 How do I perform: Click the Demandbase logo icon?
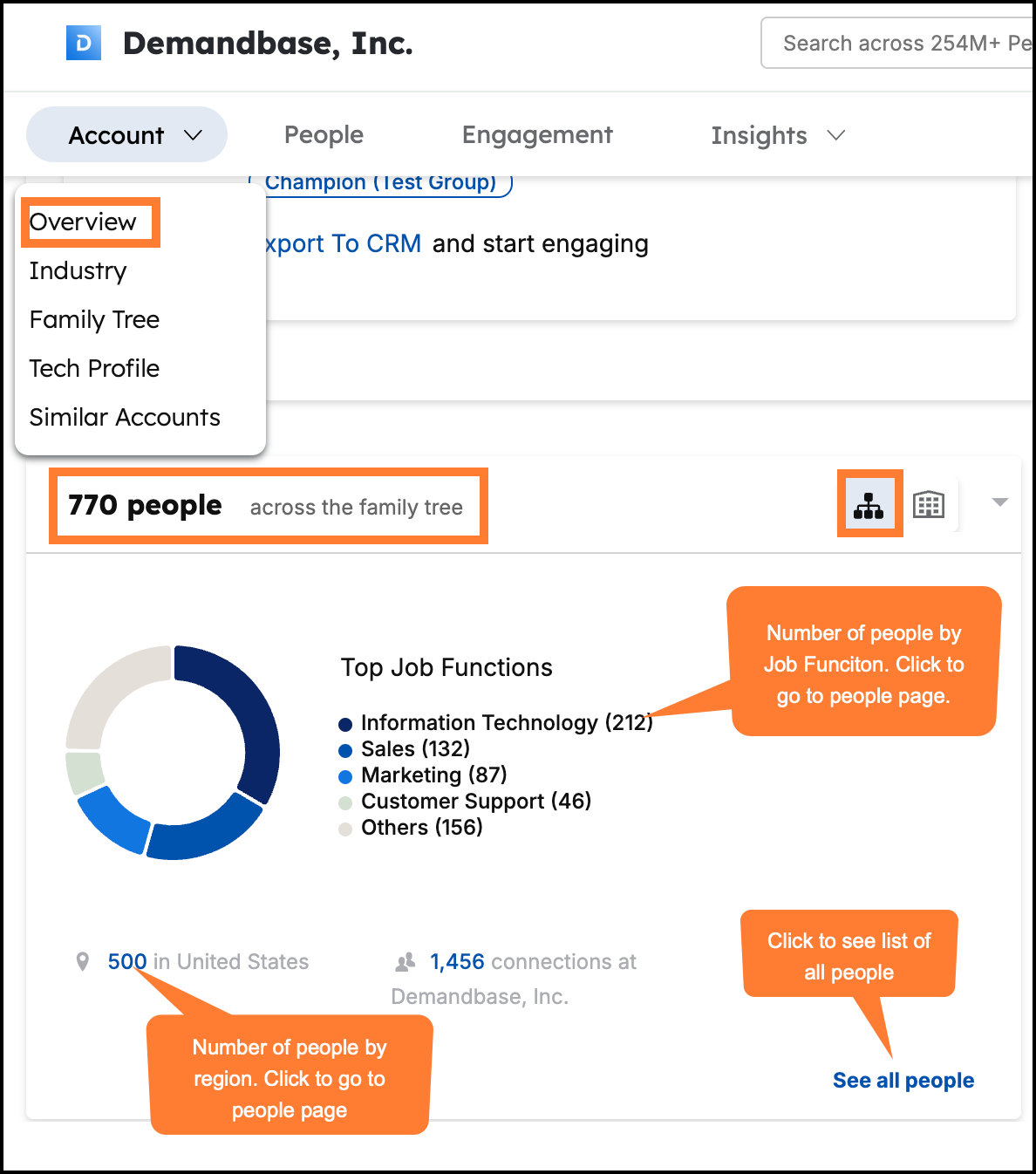[x=84, y=43]
